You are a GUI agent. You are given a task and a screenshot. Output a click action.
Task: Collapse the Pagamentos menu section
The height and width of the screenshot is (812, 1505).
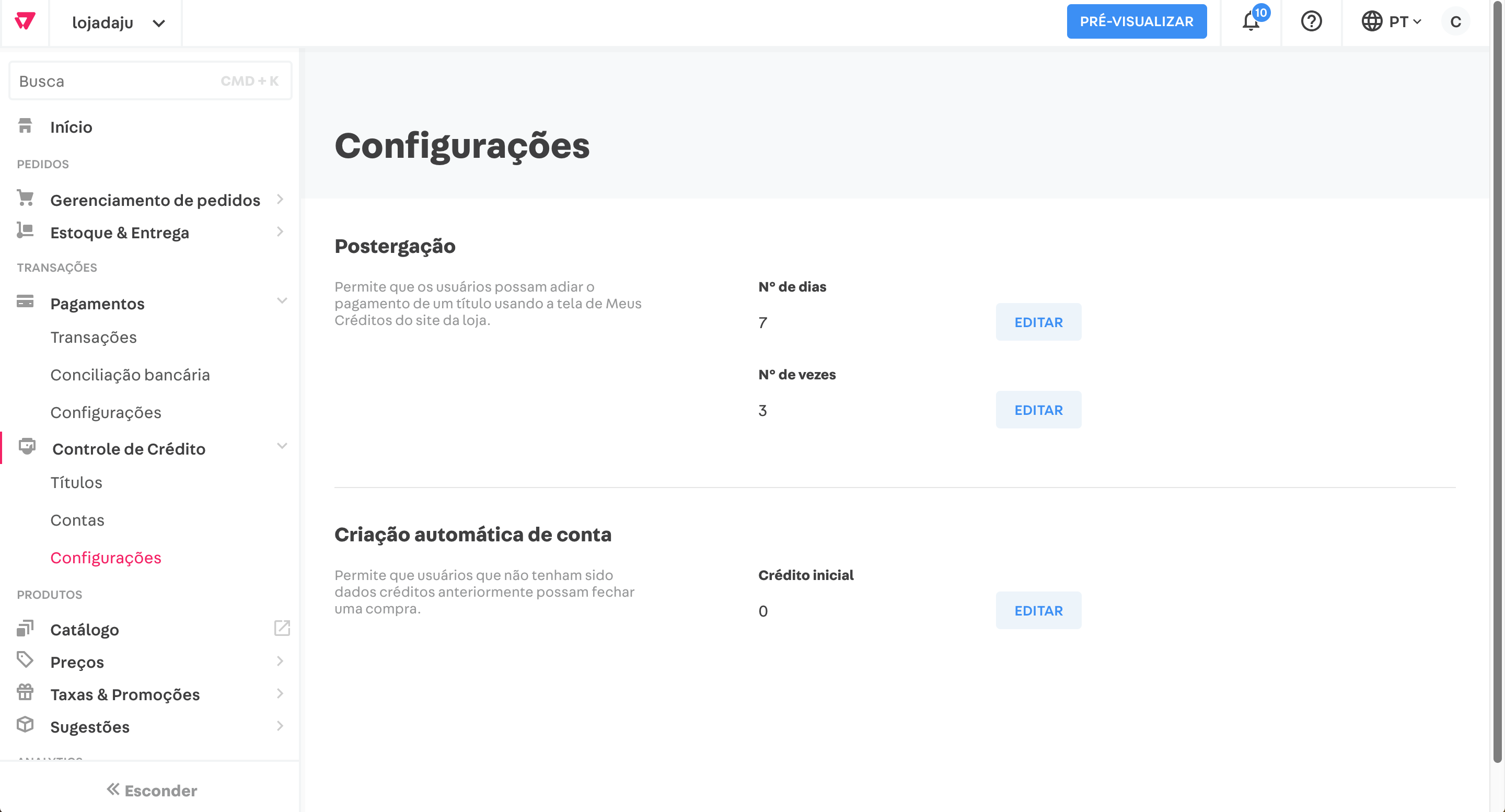tap(282, 301)
